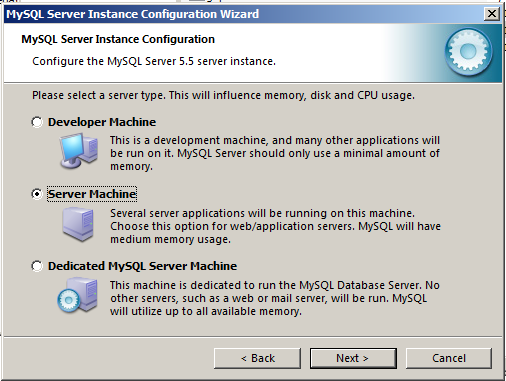Image resolution: width=506 pixels, height=381 pixels.
Task: Close the Configuration Wizard window
Action: click(x=492, y=14)
